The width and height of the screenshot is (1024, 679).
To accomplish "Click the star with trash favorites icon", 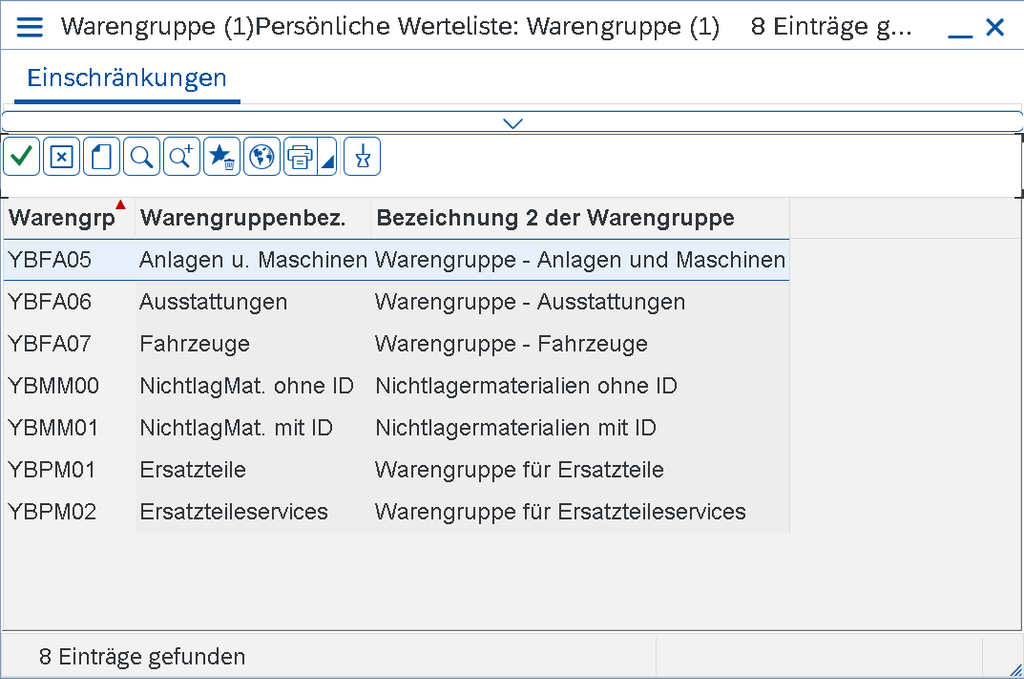I will pyautogui.click(x=221, y=157).
